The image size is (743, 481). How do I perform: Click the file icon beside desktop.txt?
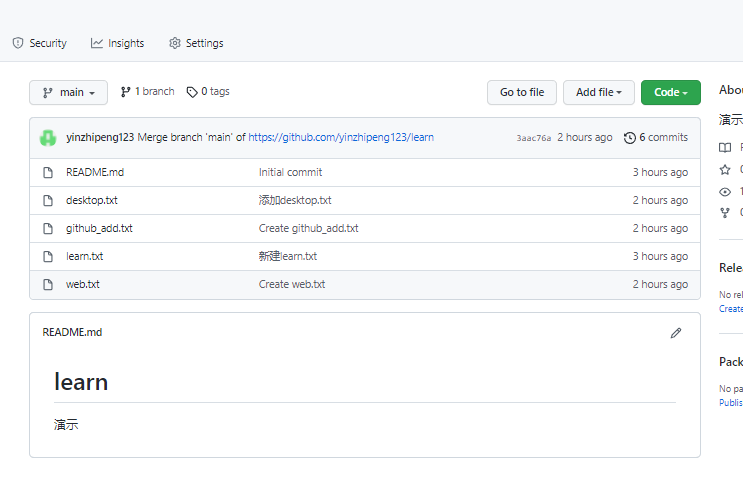click(x=48, y=200)
